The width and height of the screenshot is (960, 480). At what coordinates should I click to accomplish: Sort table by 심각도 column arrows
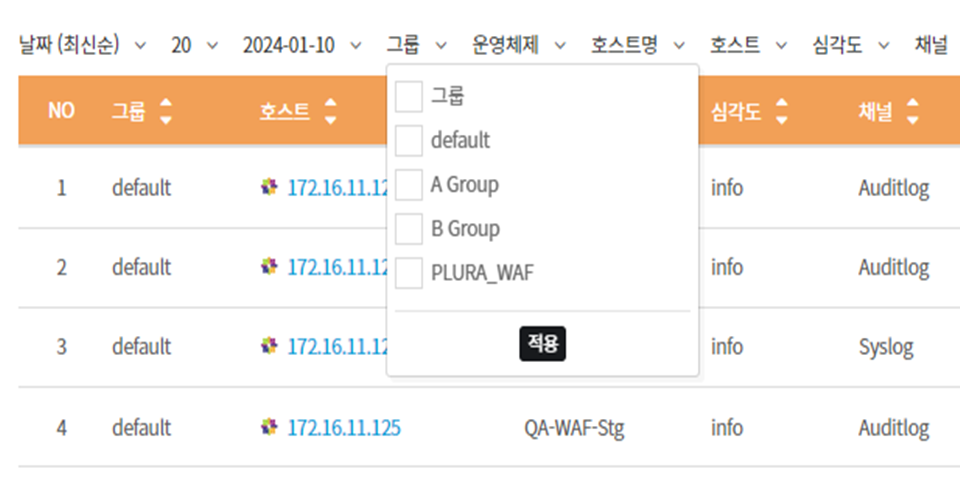(x=782, y=111)
